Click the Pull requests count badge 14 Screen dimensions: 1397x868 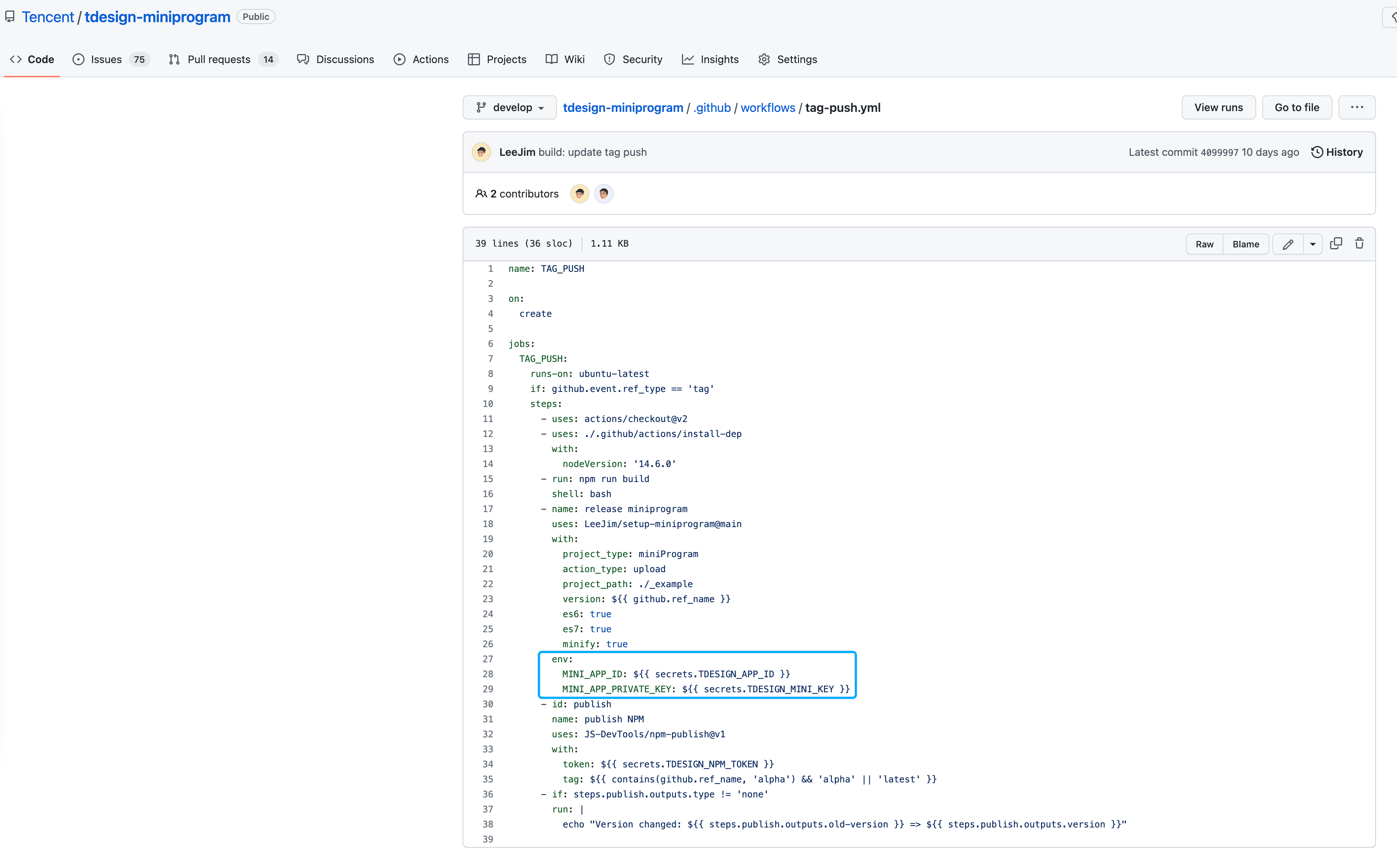coord(268,59)
